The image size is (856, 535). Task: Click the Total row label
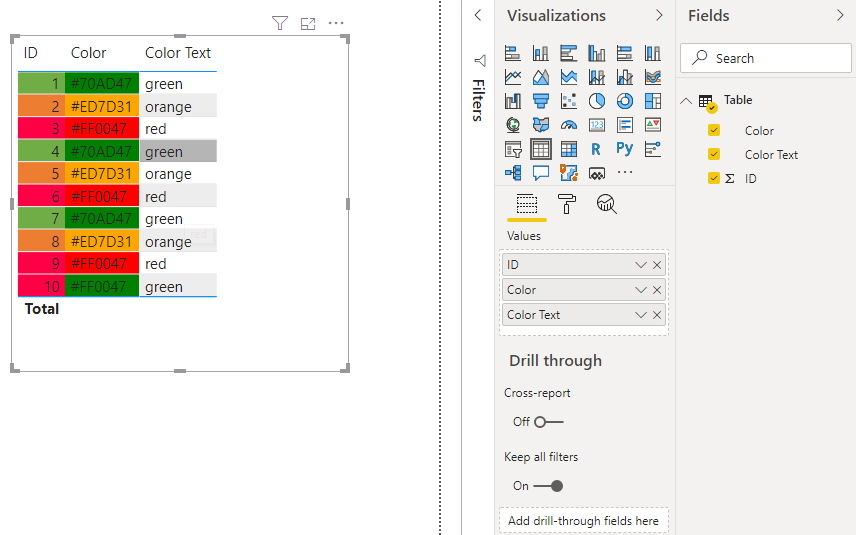(41, 309)
